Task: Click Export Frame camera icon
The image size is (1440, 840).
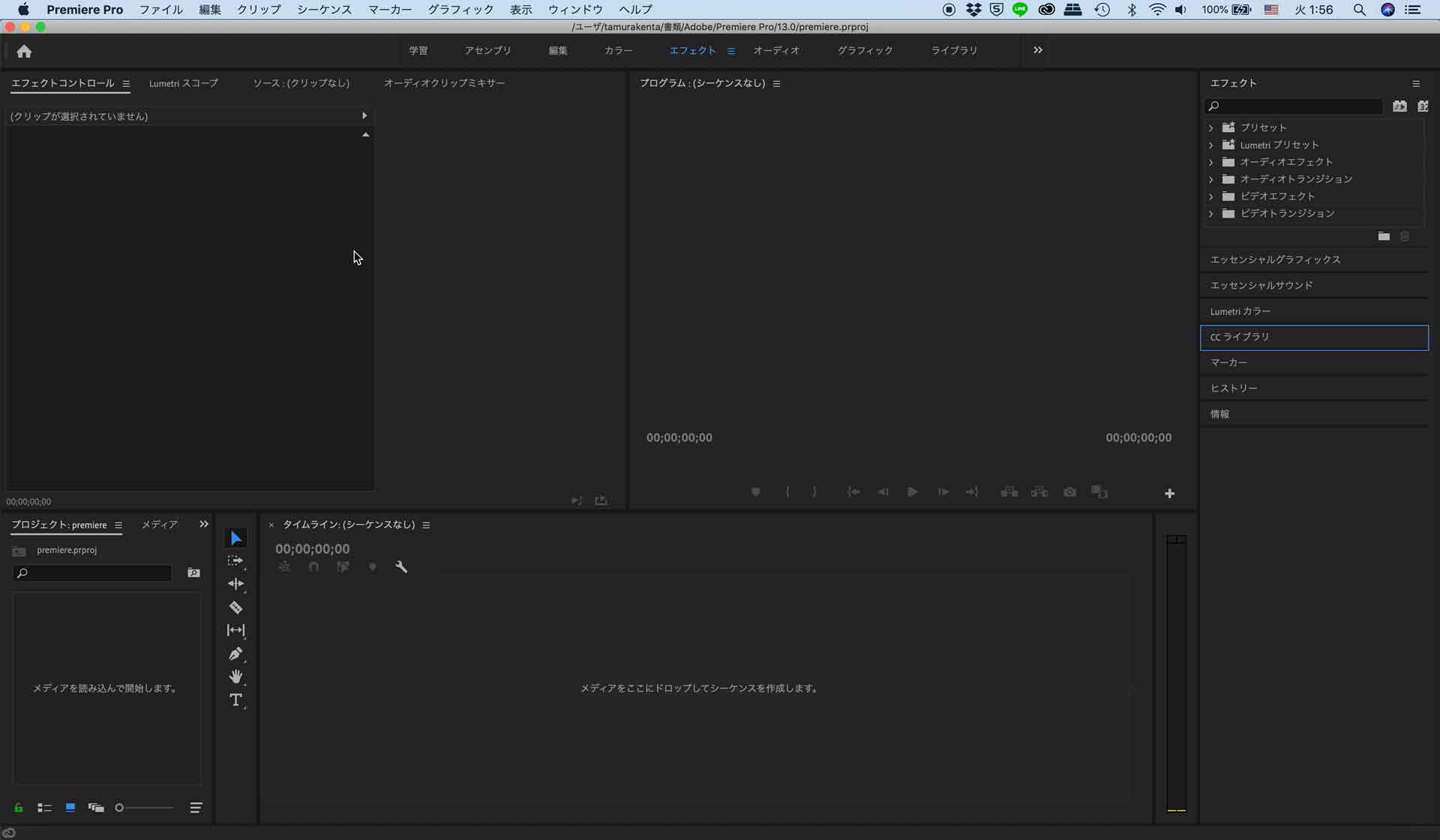Action: pyautogui.click(x=1069, y=492)
